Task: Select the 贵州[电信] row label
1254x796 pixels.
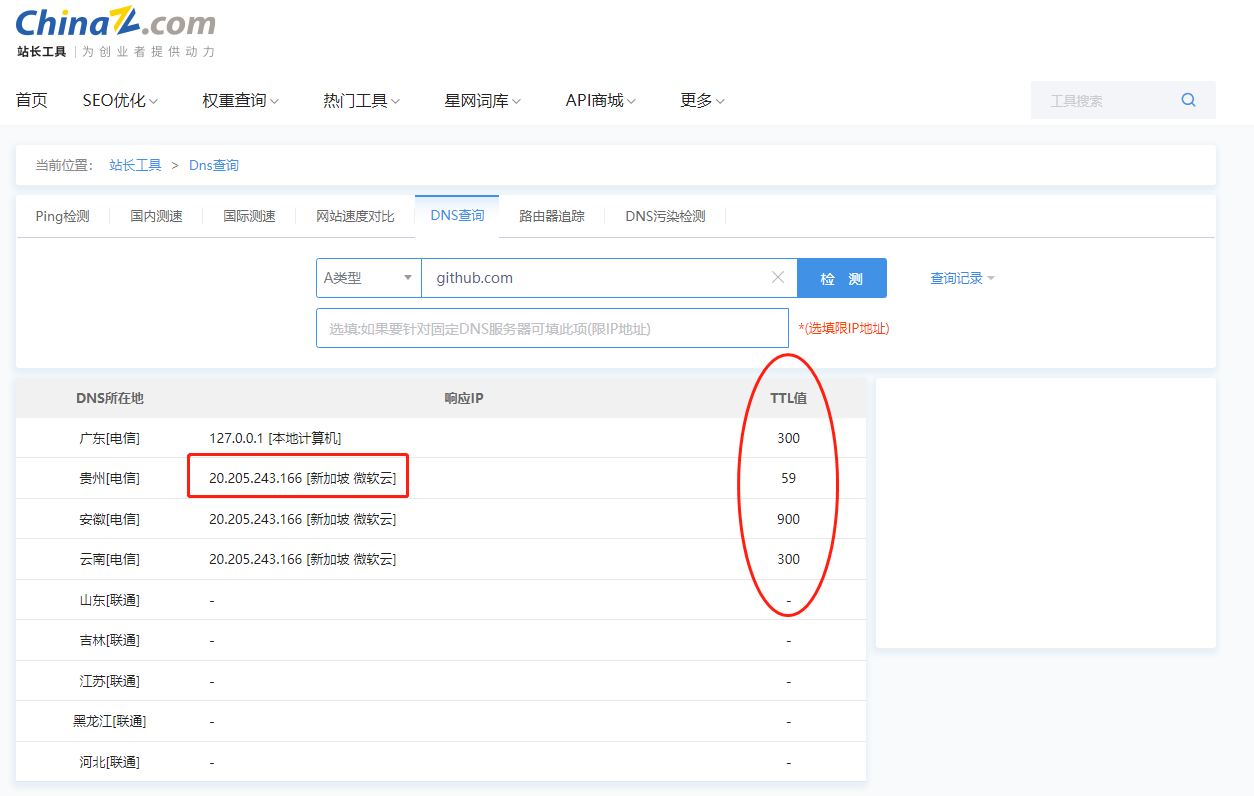Action: point(110,478)
